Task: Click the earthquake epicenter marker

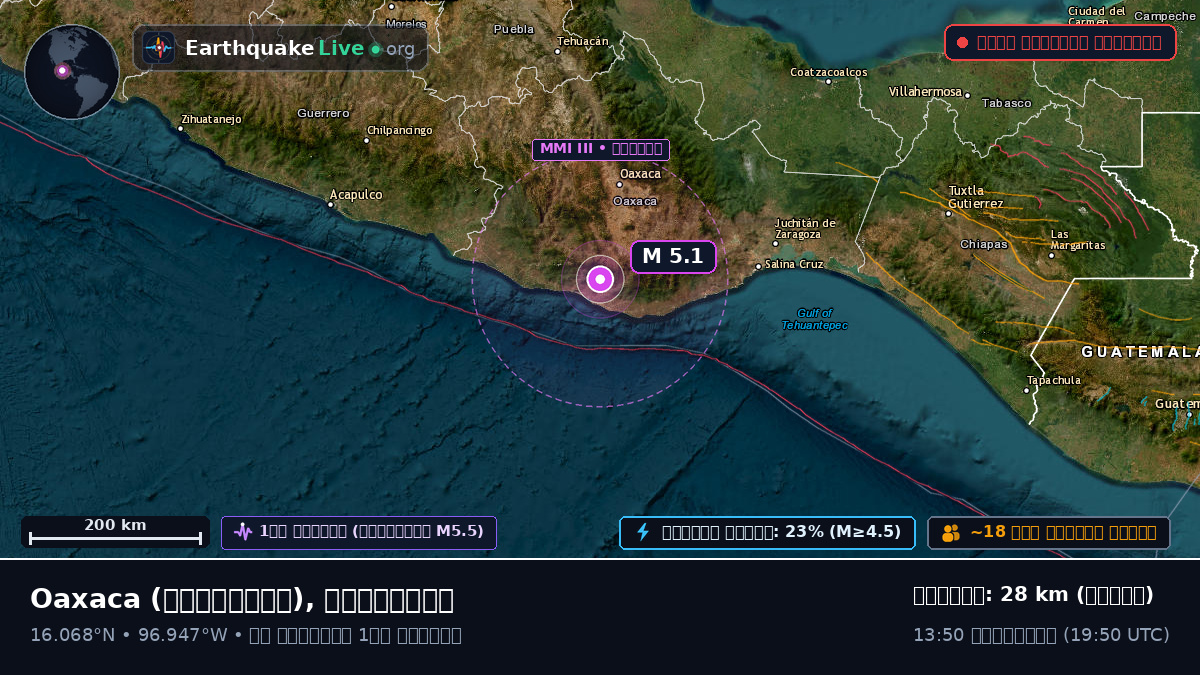Action: (x=600, y=279)
